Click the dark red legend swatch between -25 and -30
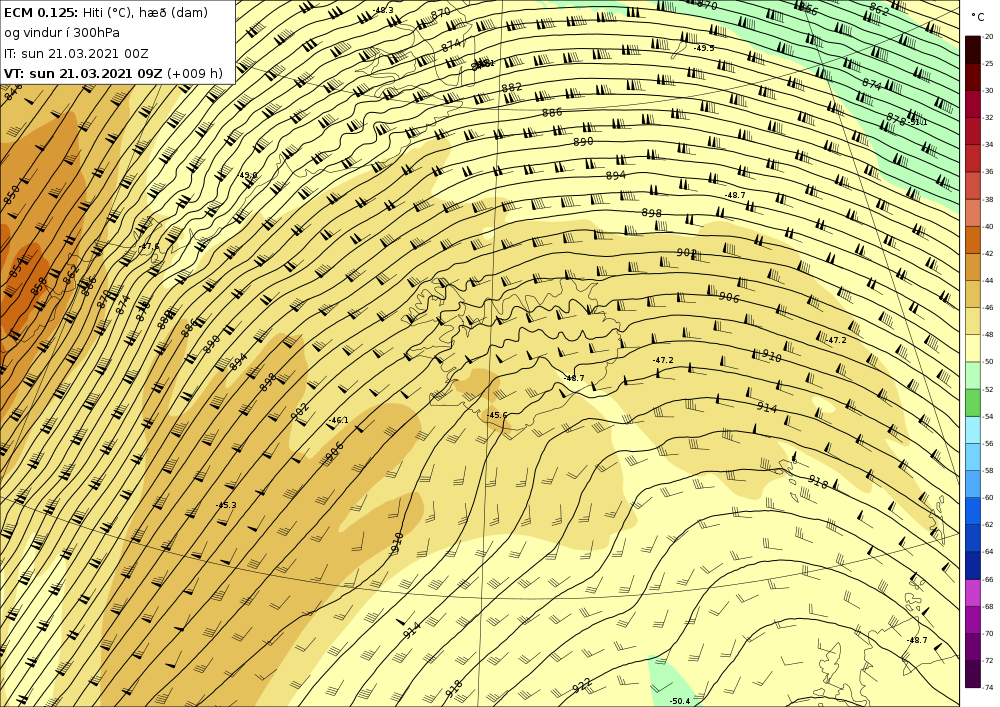 (973, 77)
